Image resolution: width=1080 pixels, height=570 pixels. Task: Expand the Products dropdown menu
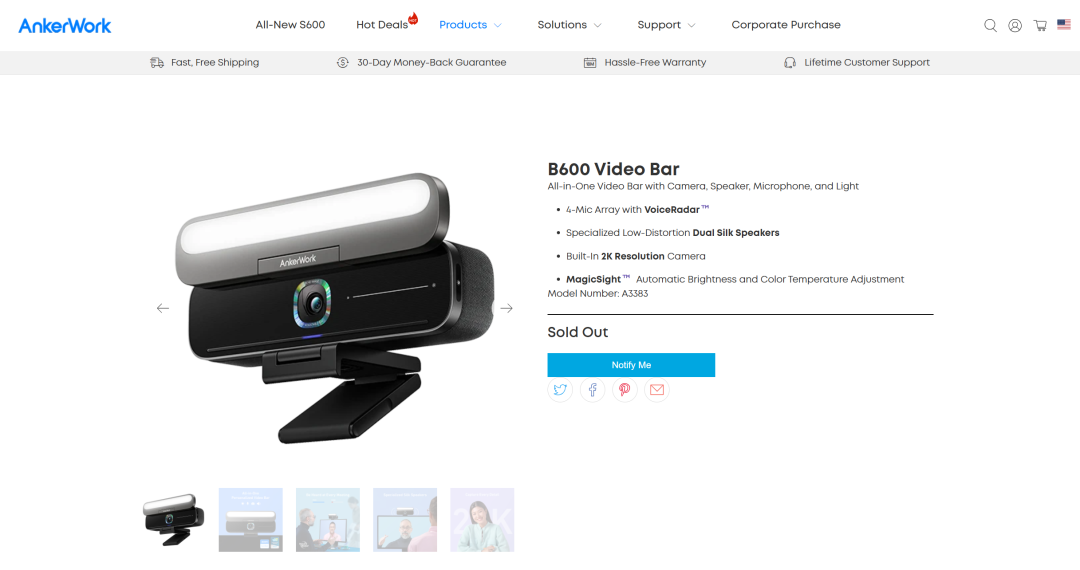coord(470,25)
